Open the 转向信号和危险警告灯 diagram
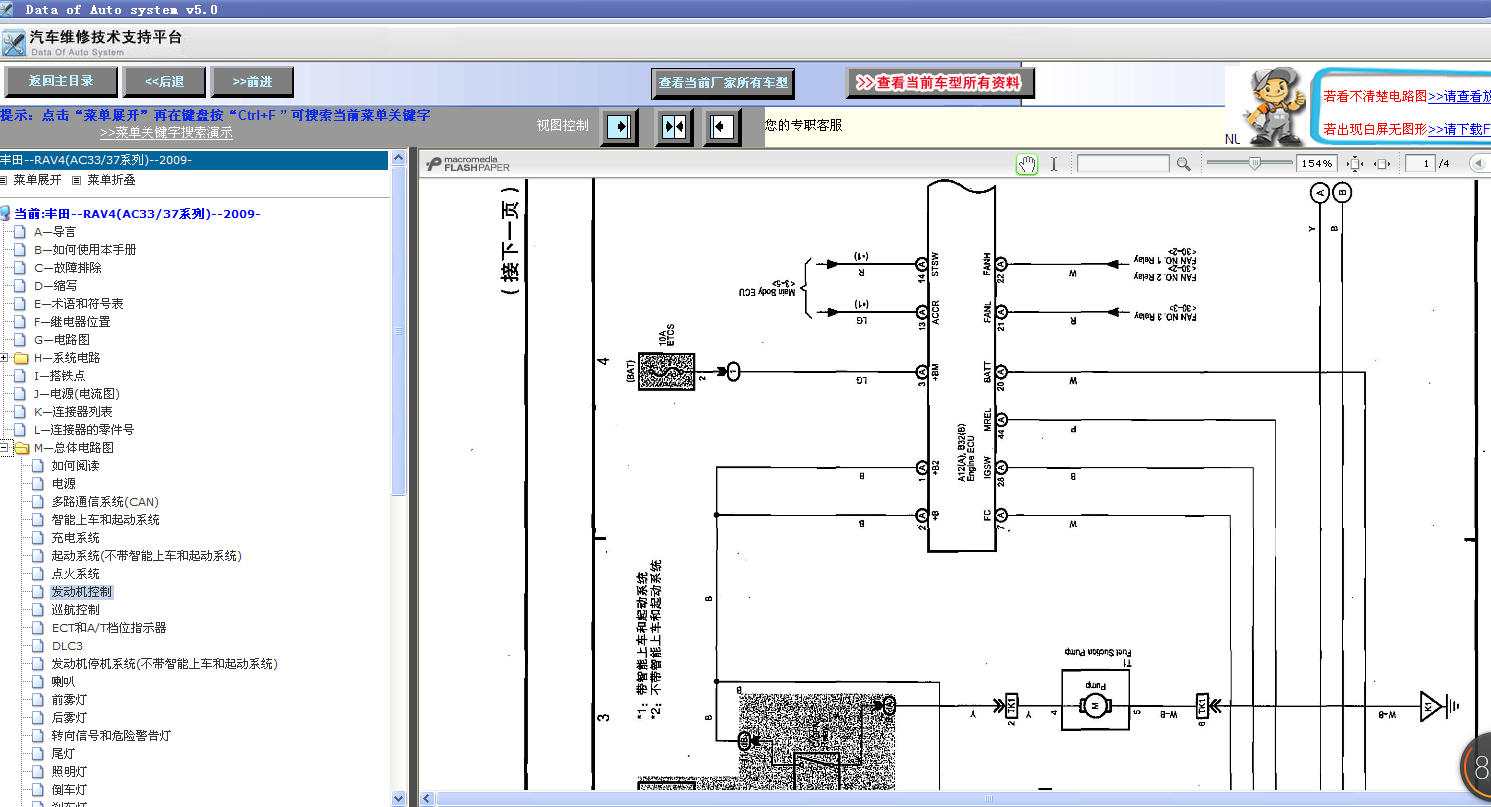Viewport: 1491px width, 807px height. [x=112, y=736]
